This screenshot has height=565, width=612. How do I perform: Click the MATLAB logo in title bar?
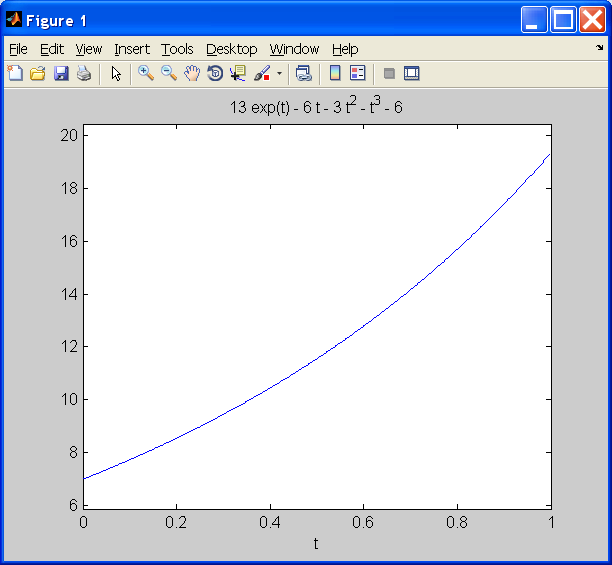(14, 20)
